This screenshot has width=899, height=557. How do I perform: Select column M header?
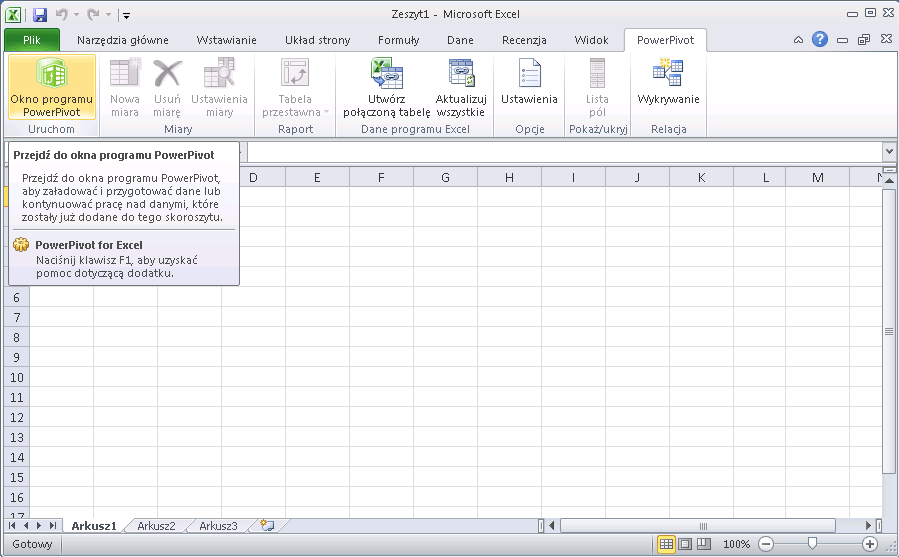(x=818, y=177)
